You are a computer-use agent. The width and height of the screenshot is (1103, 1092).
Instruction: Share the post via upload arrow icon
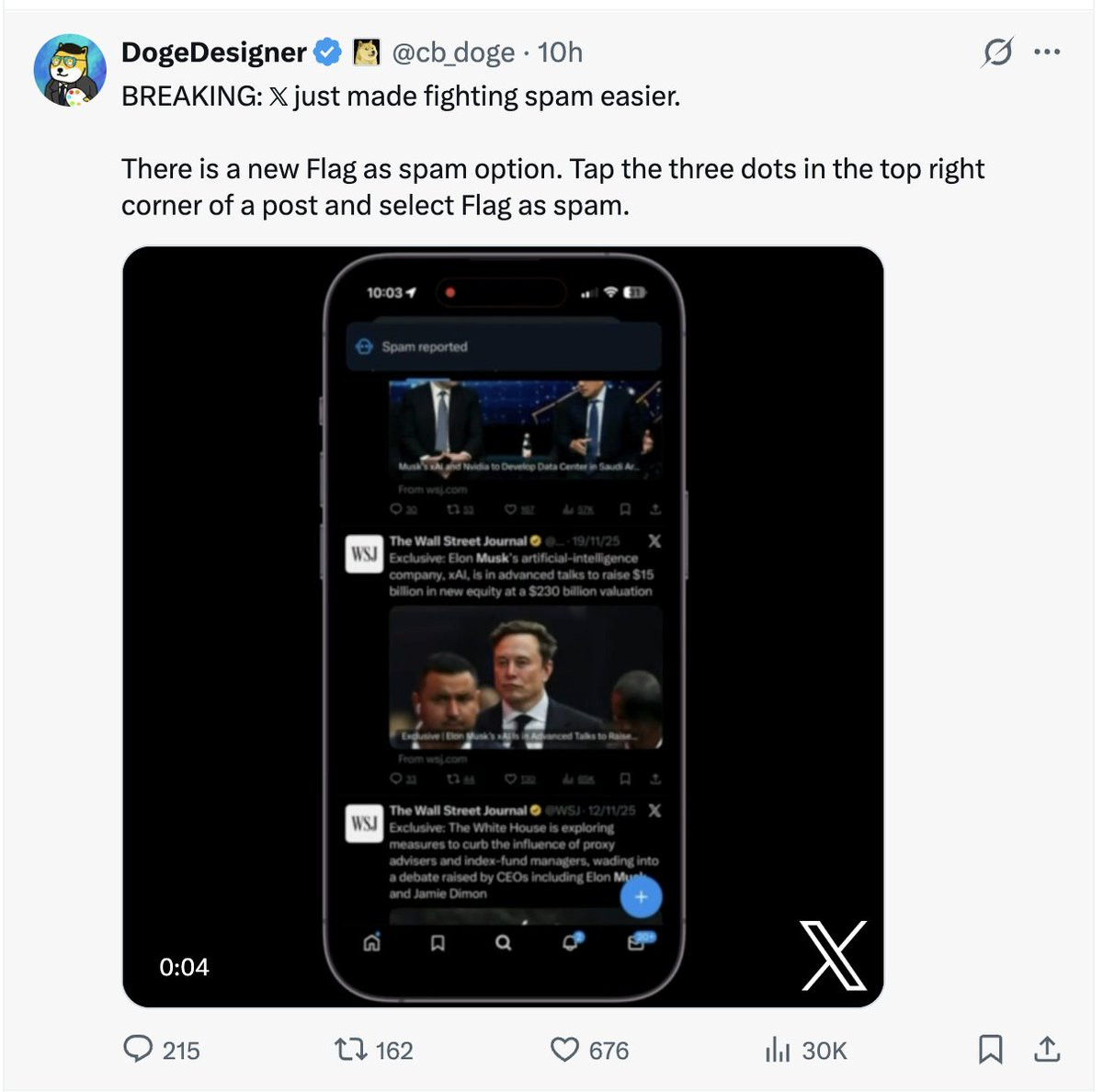click(x=1047, y=1049)
